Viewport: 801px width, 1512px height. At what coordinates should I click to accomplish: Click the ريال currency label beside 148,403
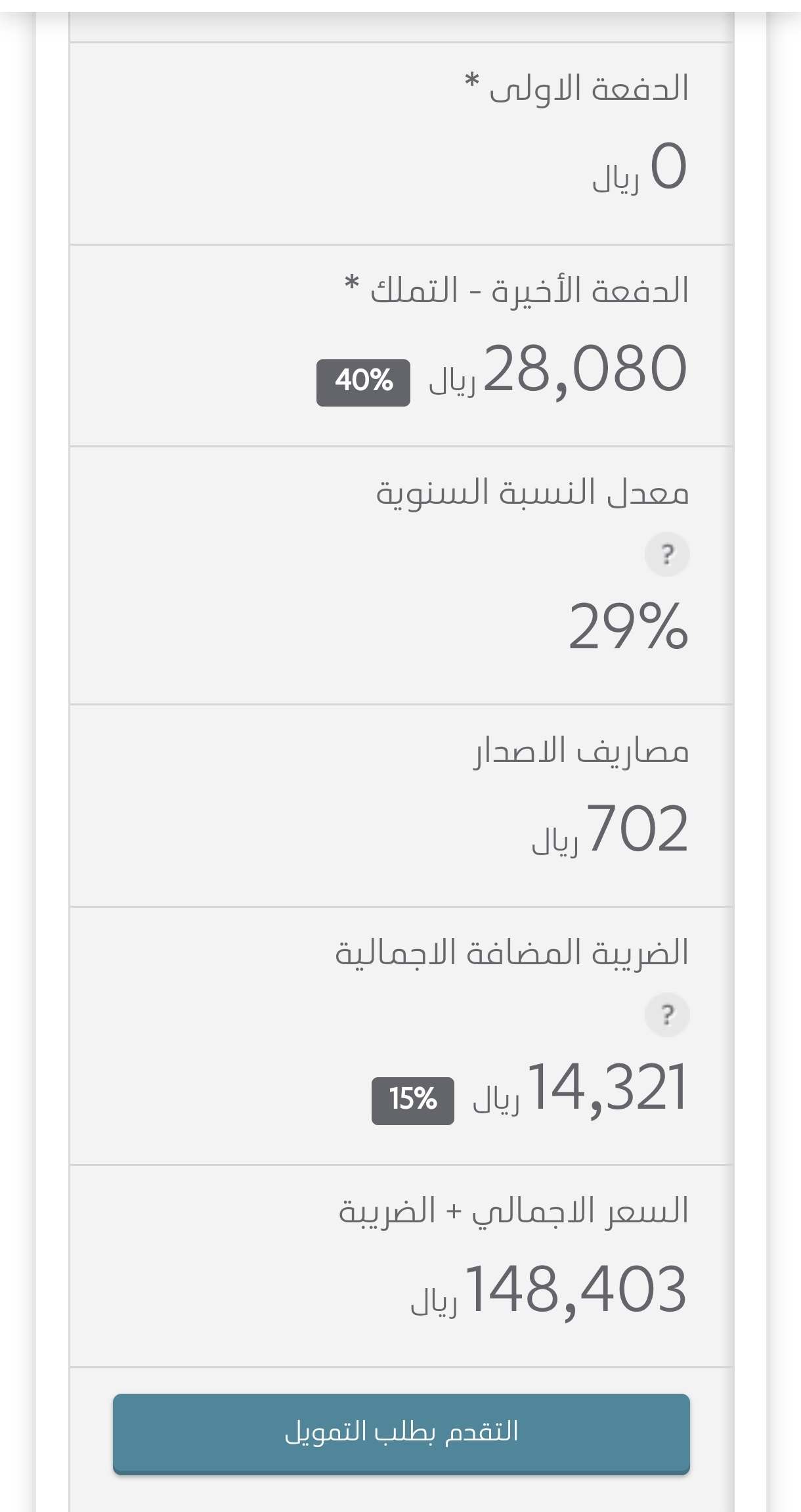434,1301
